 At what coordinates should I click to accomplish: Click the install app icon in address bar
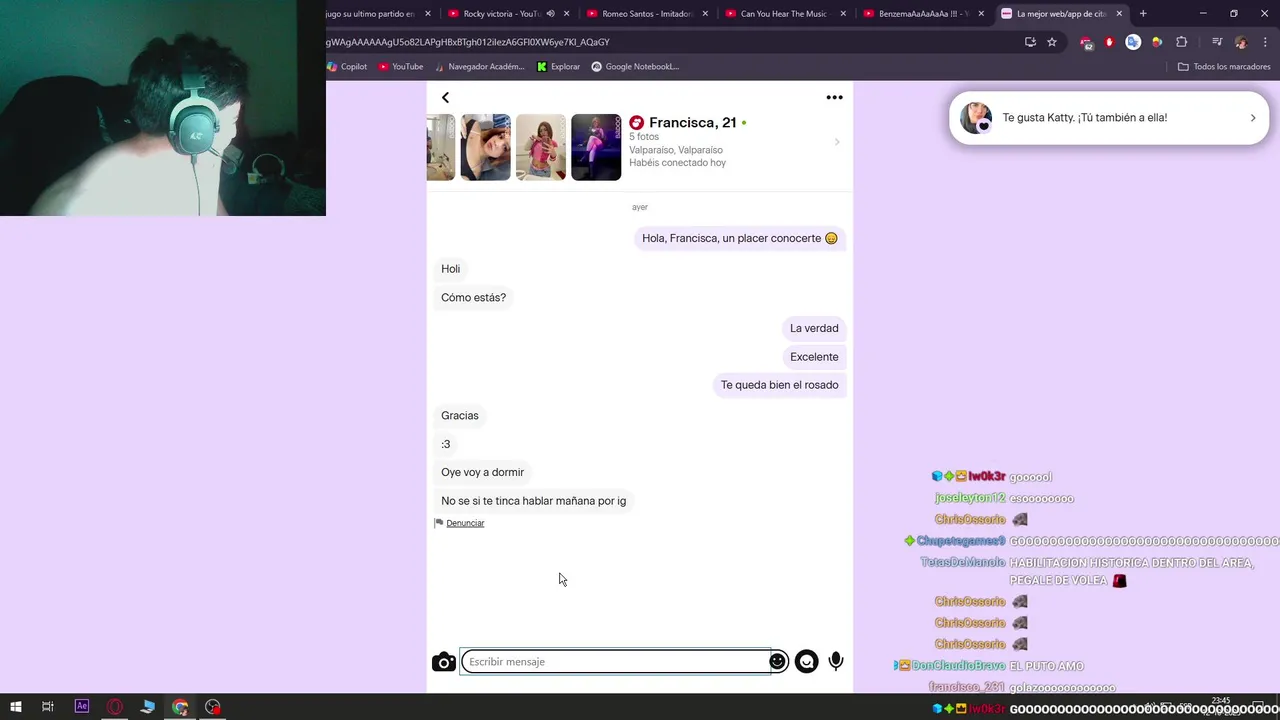[1030, 42]
